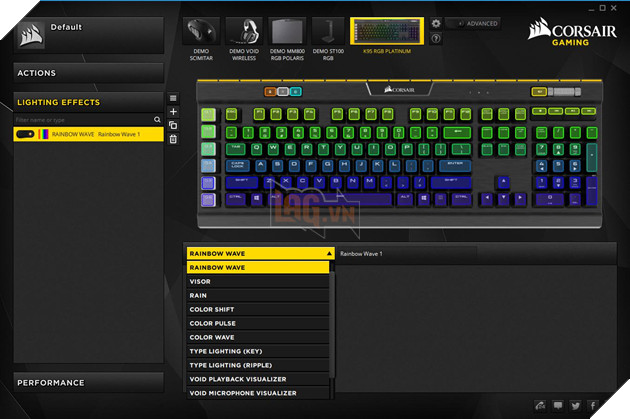630x419 pixels.
Task: Choose Void Playback Visualizer effect
Action: (258, 379)
